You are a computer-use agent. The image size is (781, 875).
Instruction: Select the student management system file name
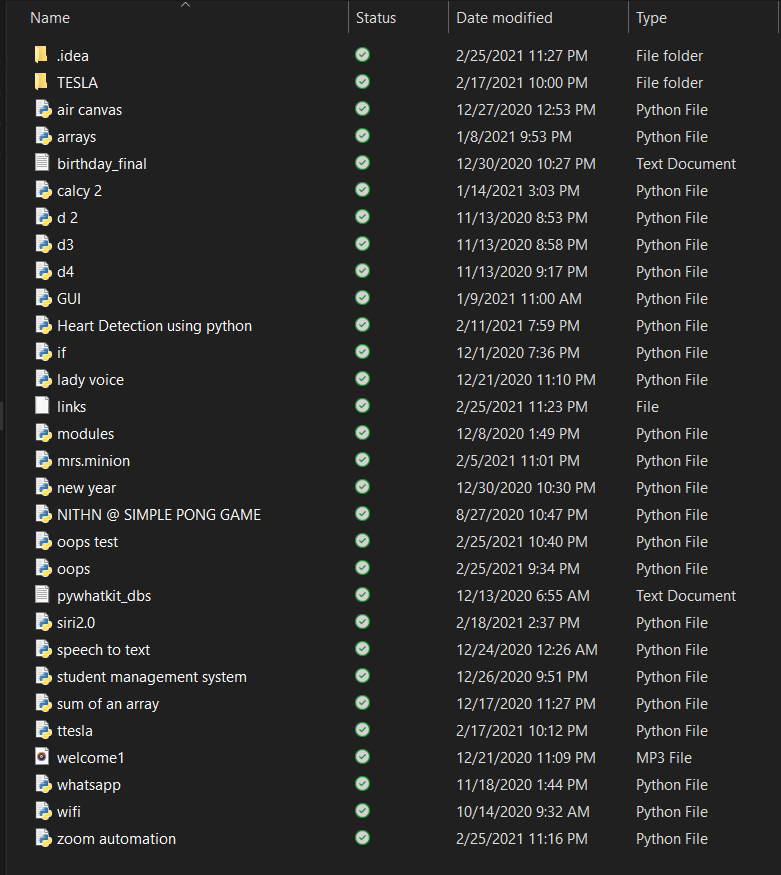click(152, 677)
